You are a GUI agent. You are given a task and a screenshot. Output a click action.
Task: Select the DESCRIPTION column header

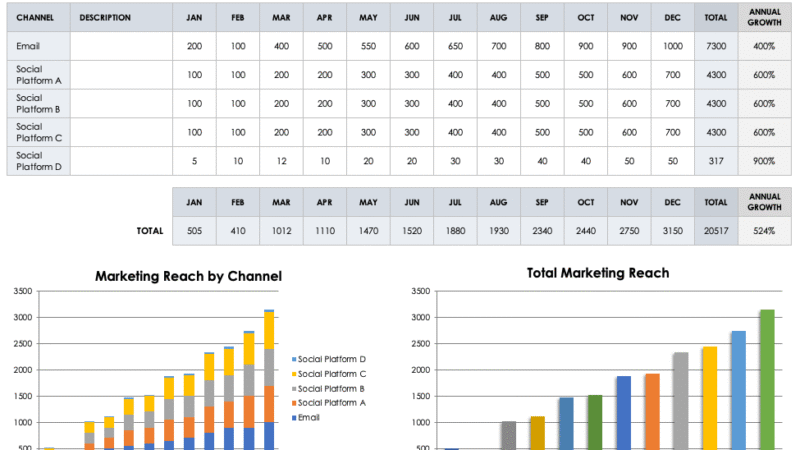(x=121, y=17)
